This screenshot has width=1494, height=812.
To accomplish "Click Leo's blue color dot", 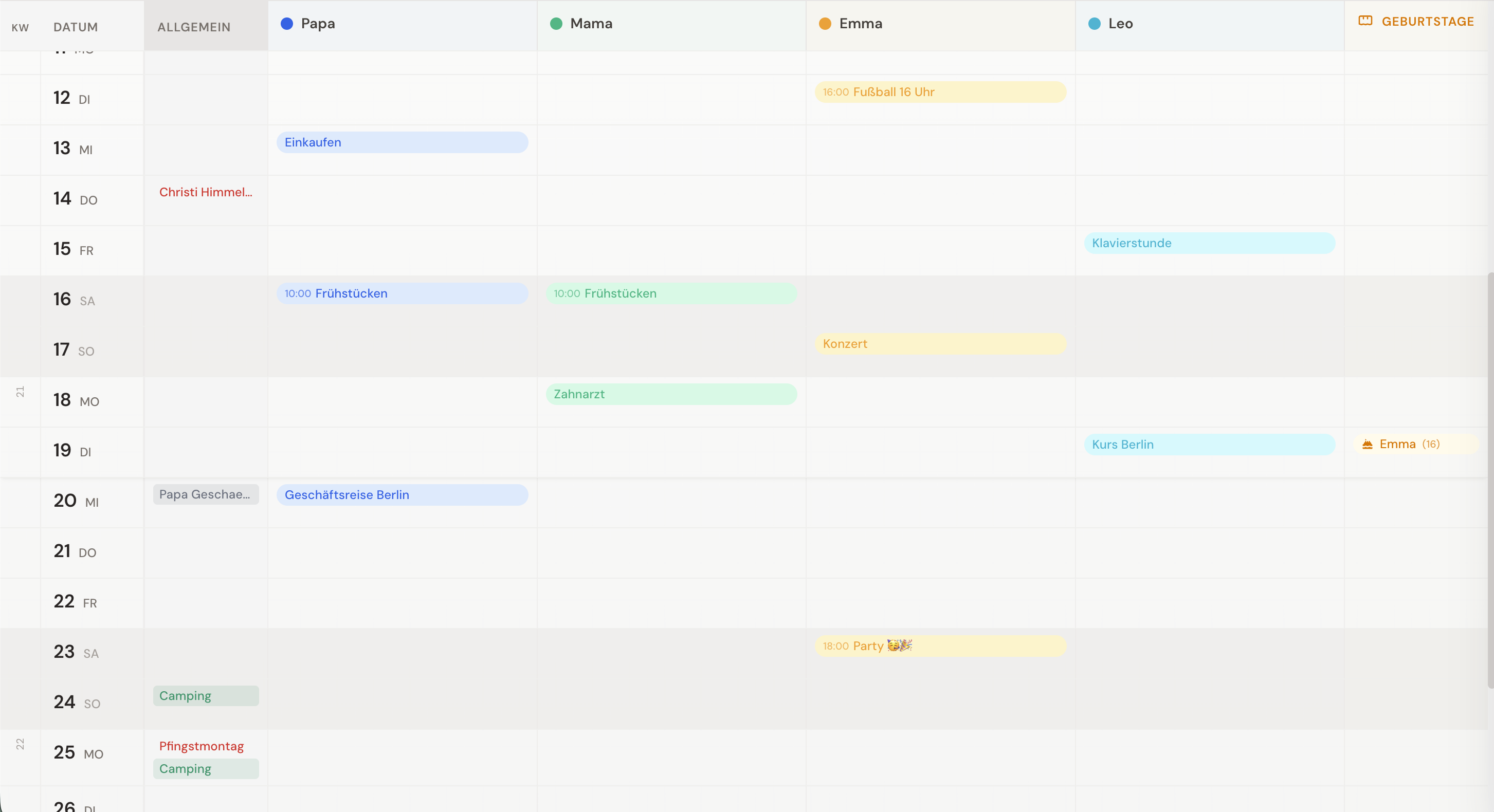I will [x=1094, y=24].
